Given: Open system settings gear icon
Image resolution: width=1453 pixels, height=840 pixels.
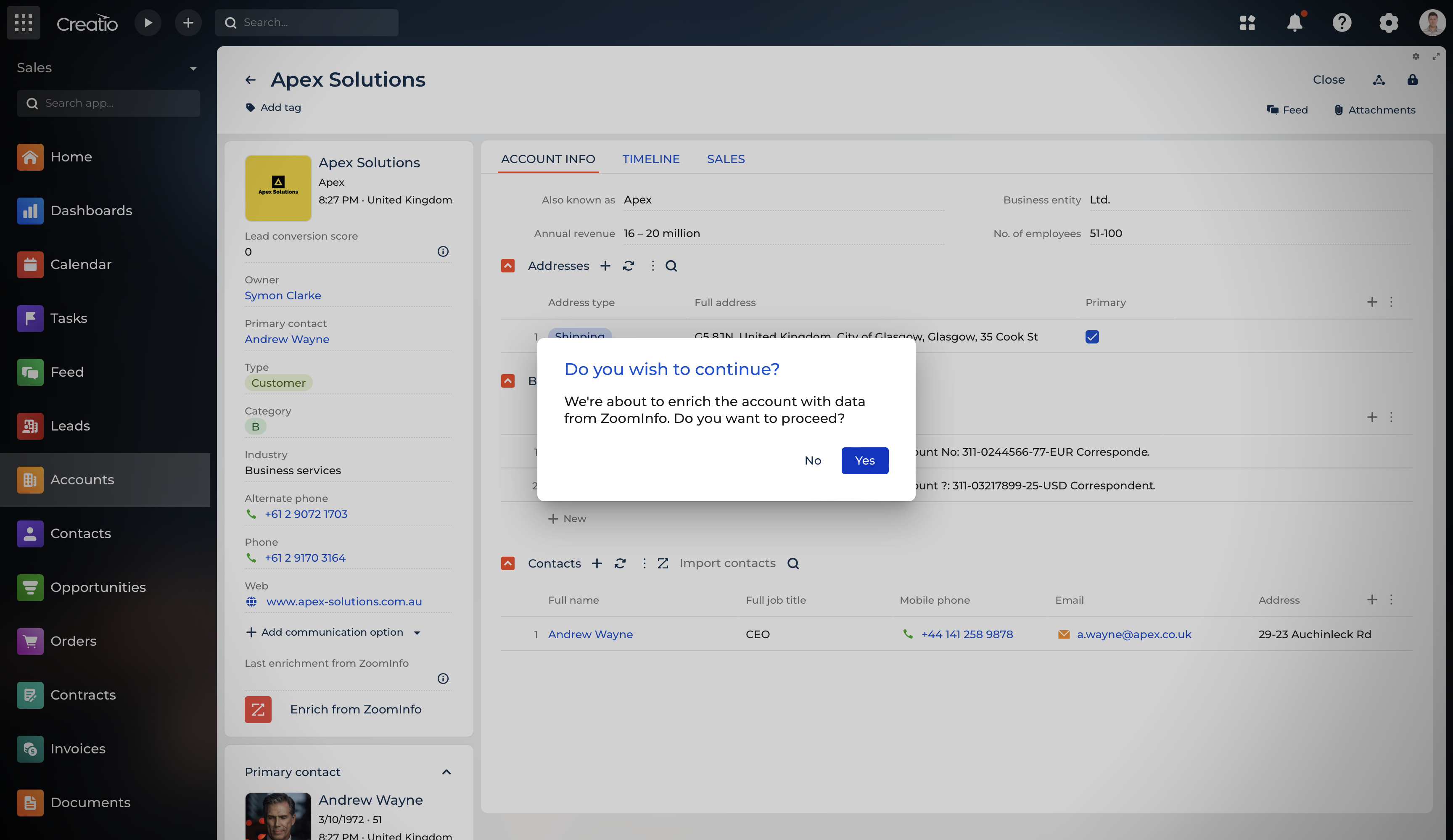Looking at the screenshot, I should pos(1388,22).
